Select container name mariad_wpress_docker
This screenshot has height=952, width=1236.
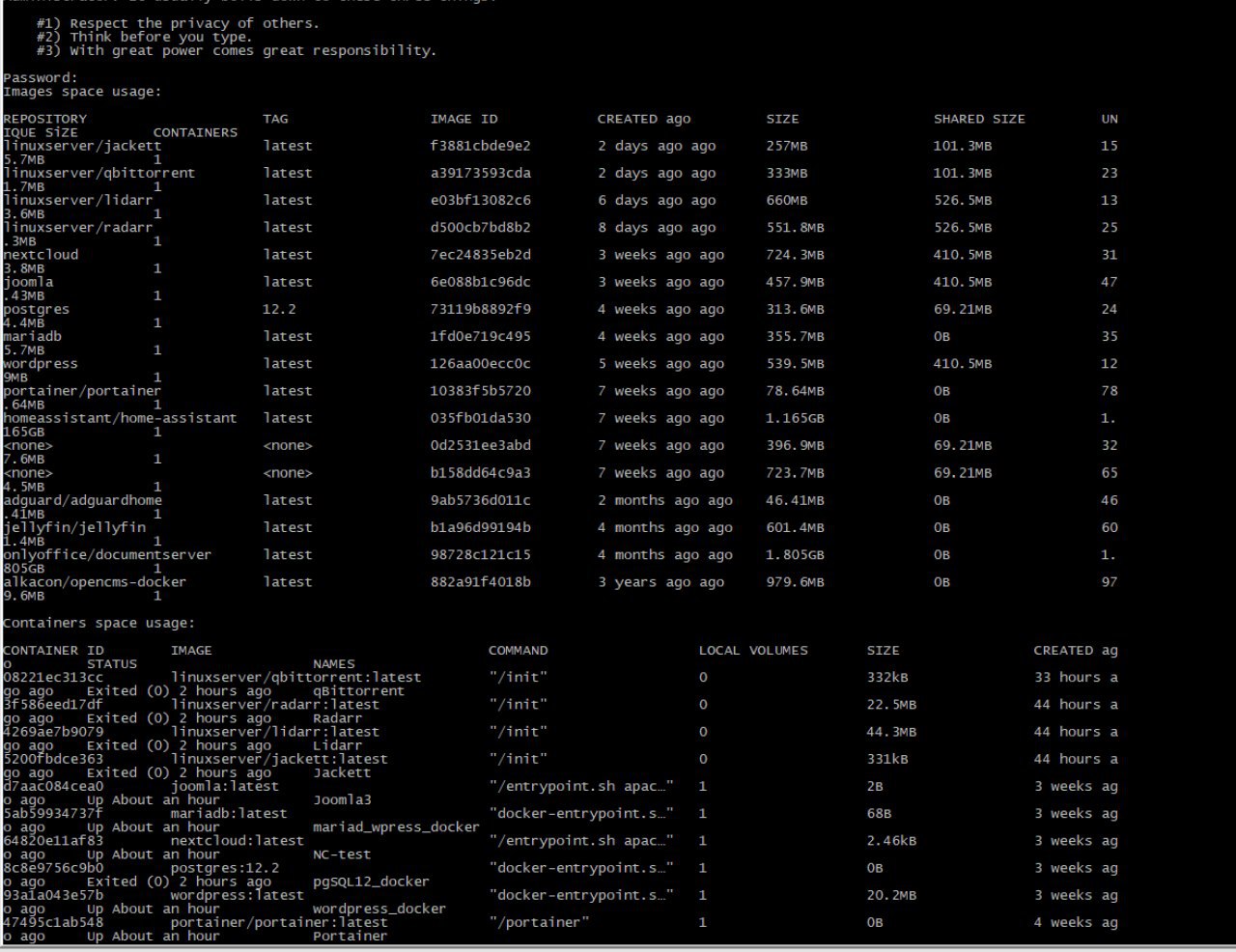click(396, 827)
